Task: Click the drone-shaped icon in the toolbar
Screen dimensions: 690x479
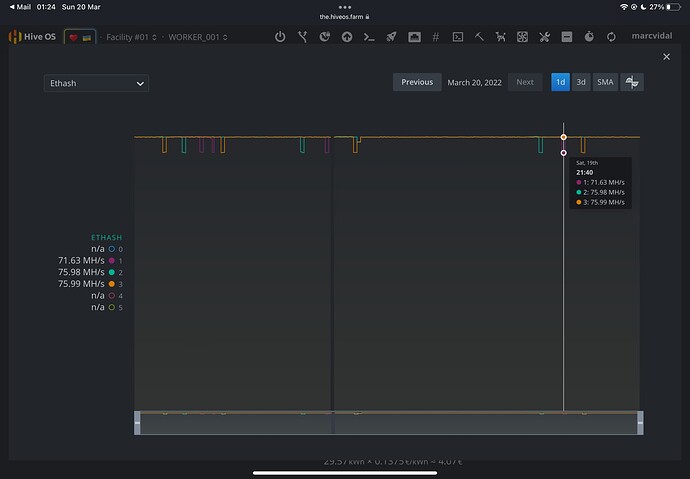Action: [x=500, y=37]
